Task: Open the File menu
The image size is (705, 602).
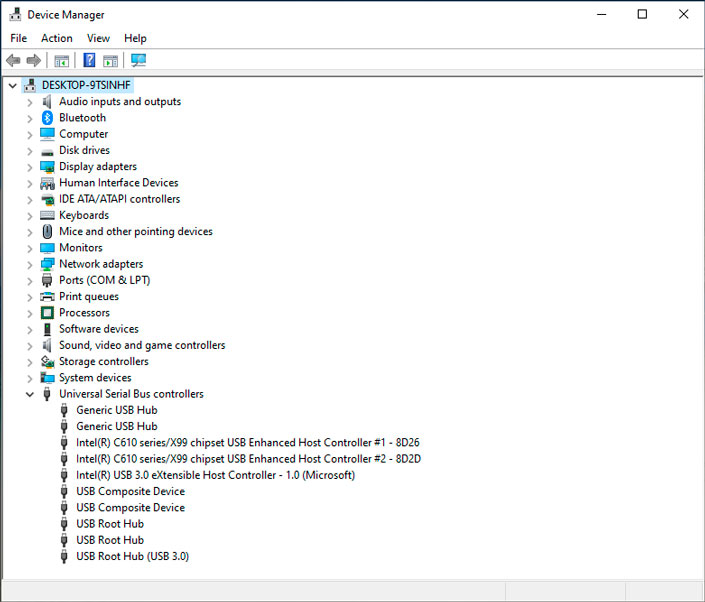Action: pyautogui.click(x=18, y=38)
